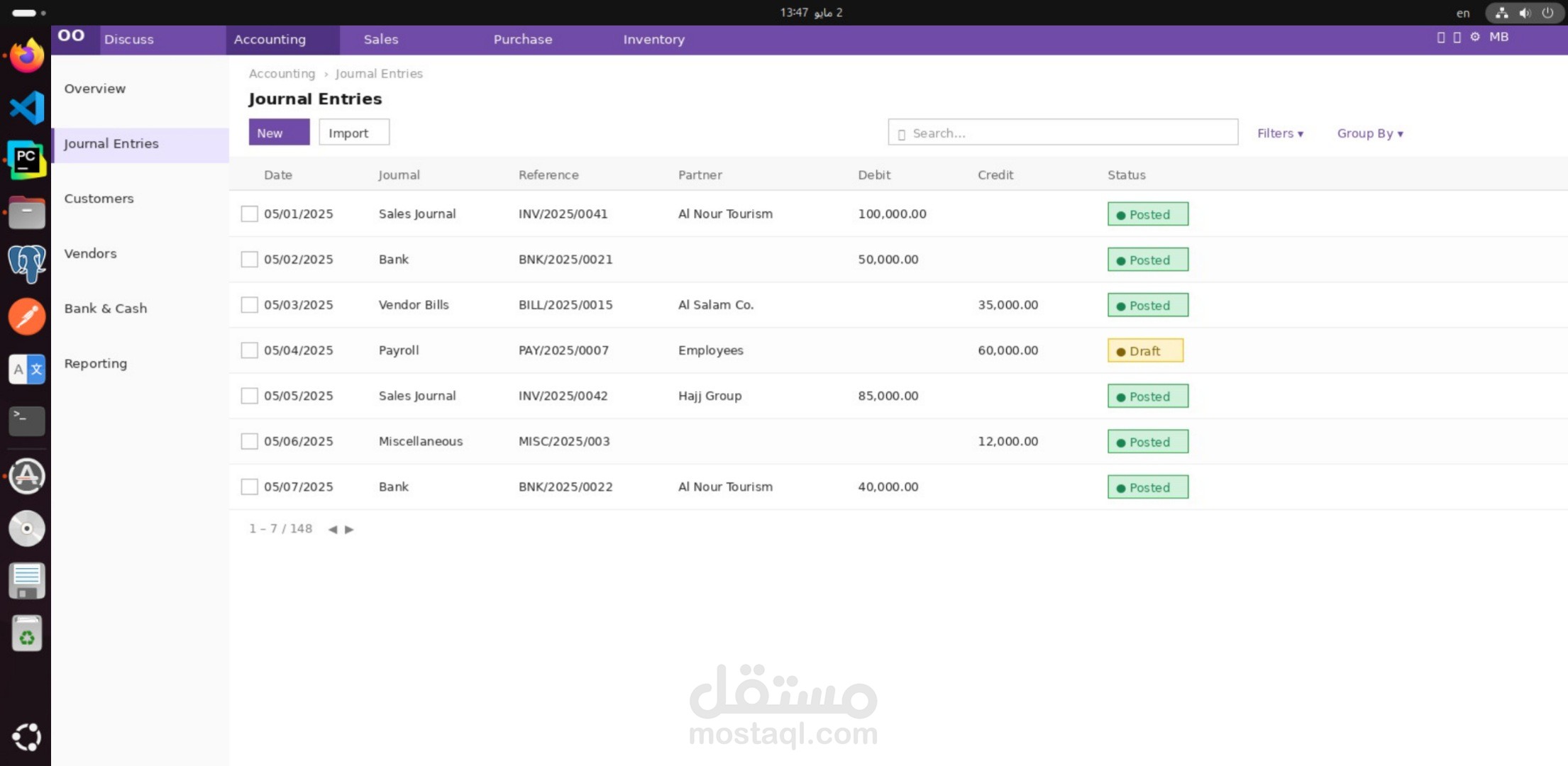This screenshot has height=766, width=1568.
Task: Click the volume speaker tray icon
Action: (x=1525, y=13)
